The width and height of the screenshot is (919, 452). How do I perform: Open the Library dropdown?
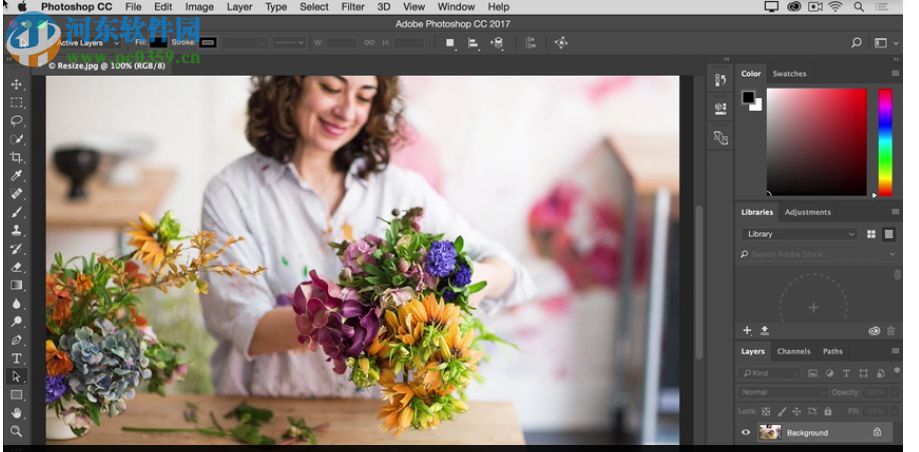tap(799, 234)
